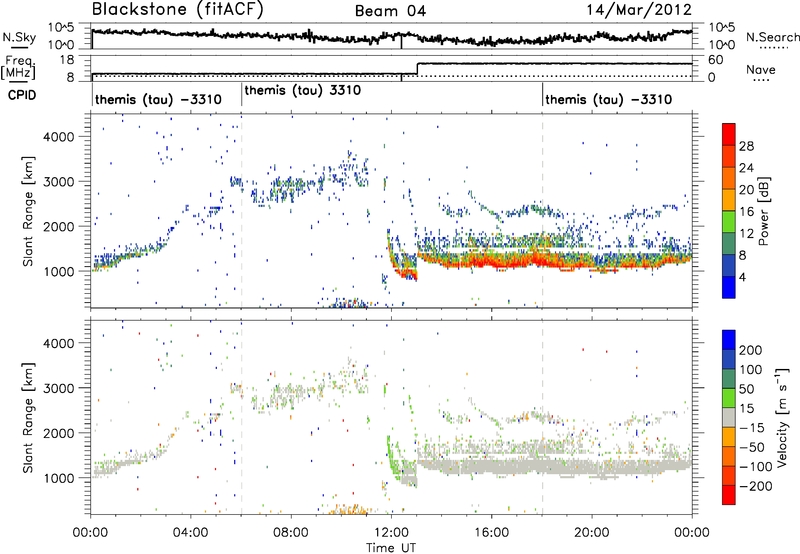Click the frequency step-up in the Freq plot
Image resolution: width=800 pixels, height=554 pixels.
[417, 69]
